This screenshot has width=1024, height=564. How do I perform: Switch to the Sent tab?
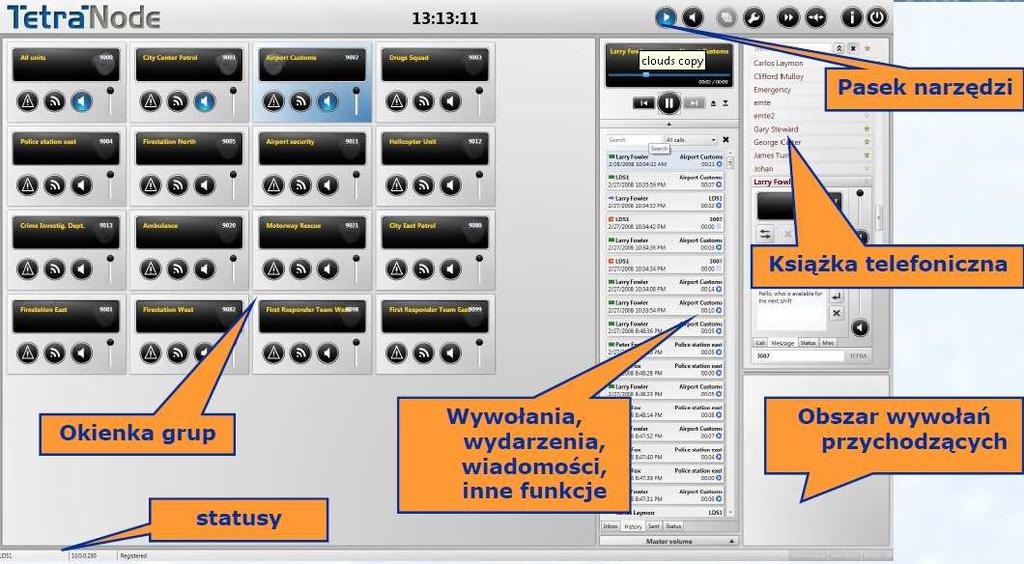(654, 526)
